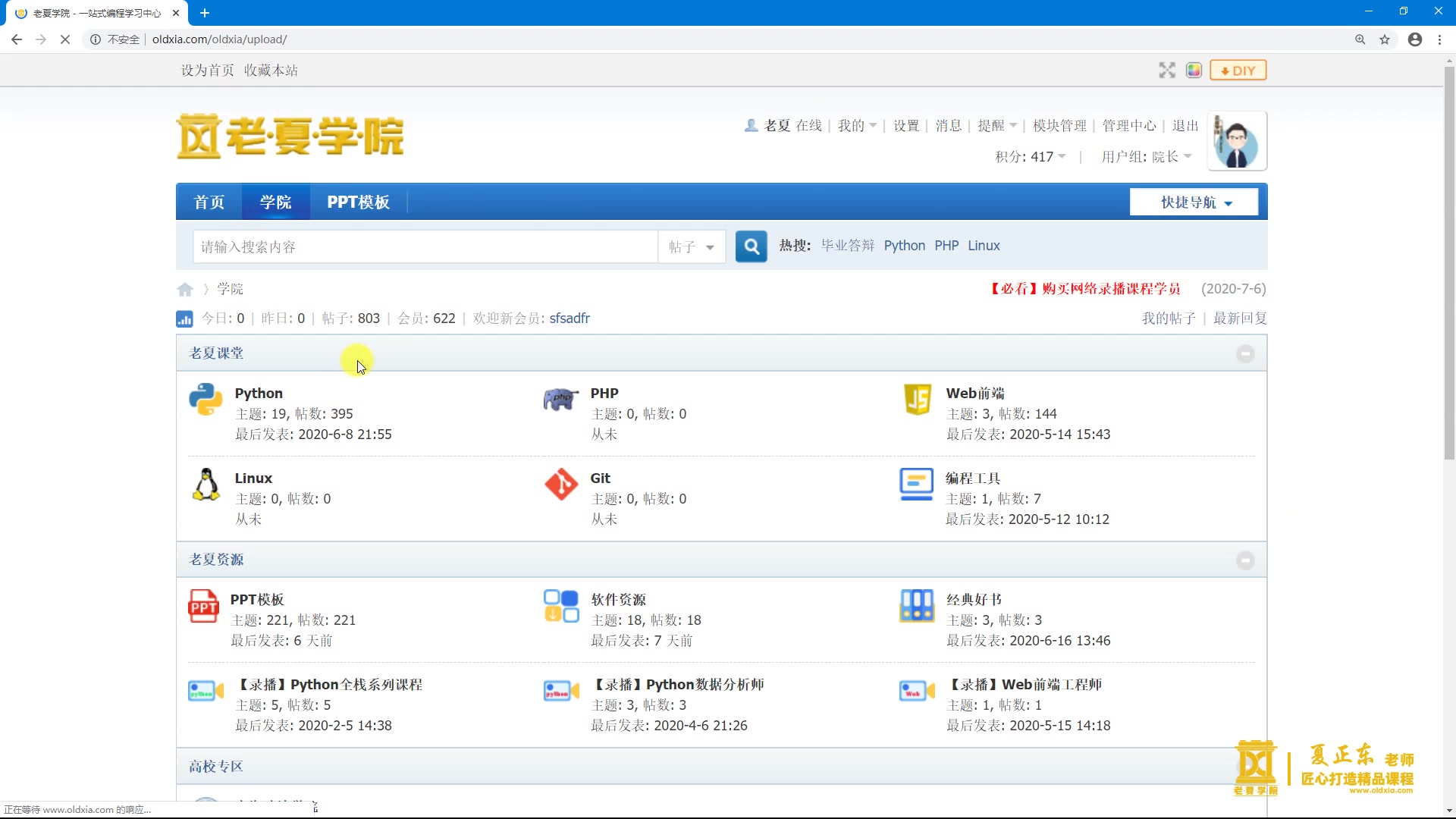
Task: Click the Linux penguin forum icon
Action: click(206, 485)
